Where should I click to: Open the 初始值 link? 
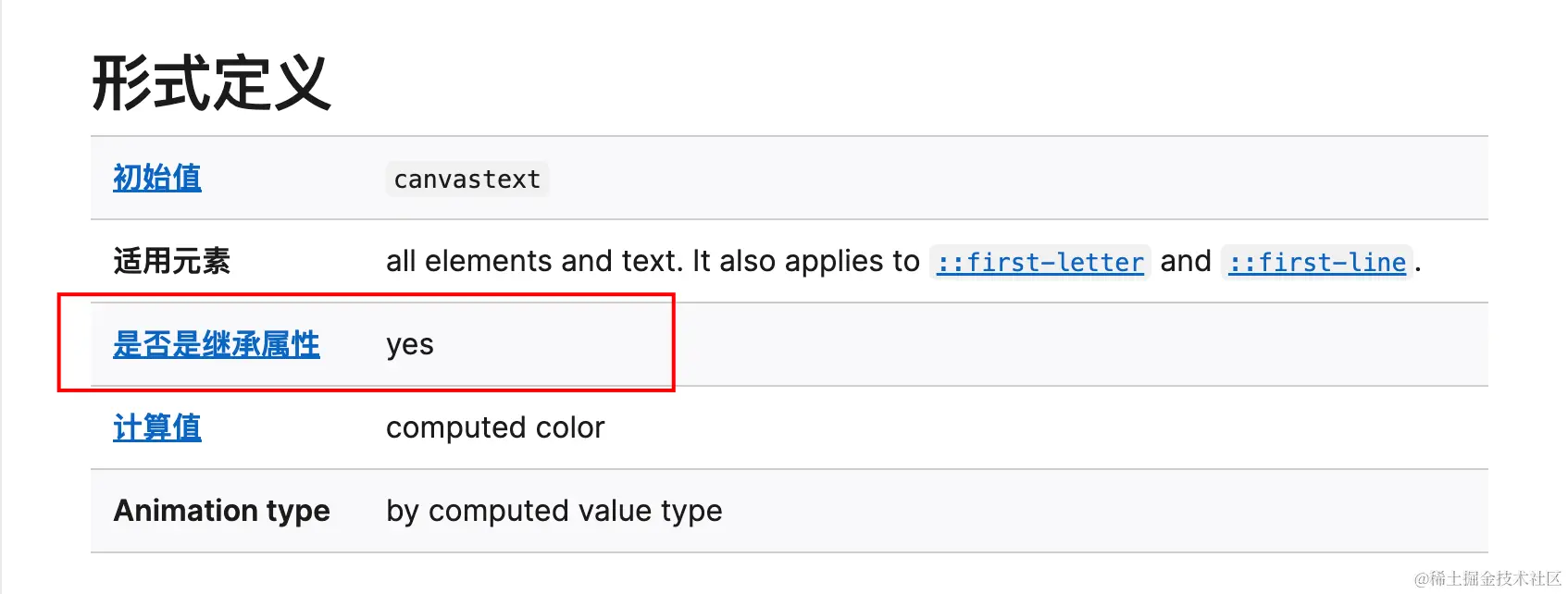[156, 178]
